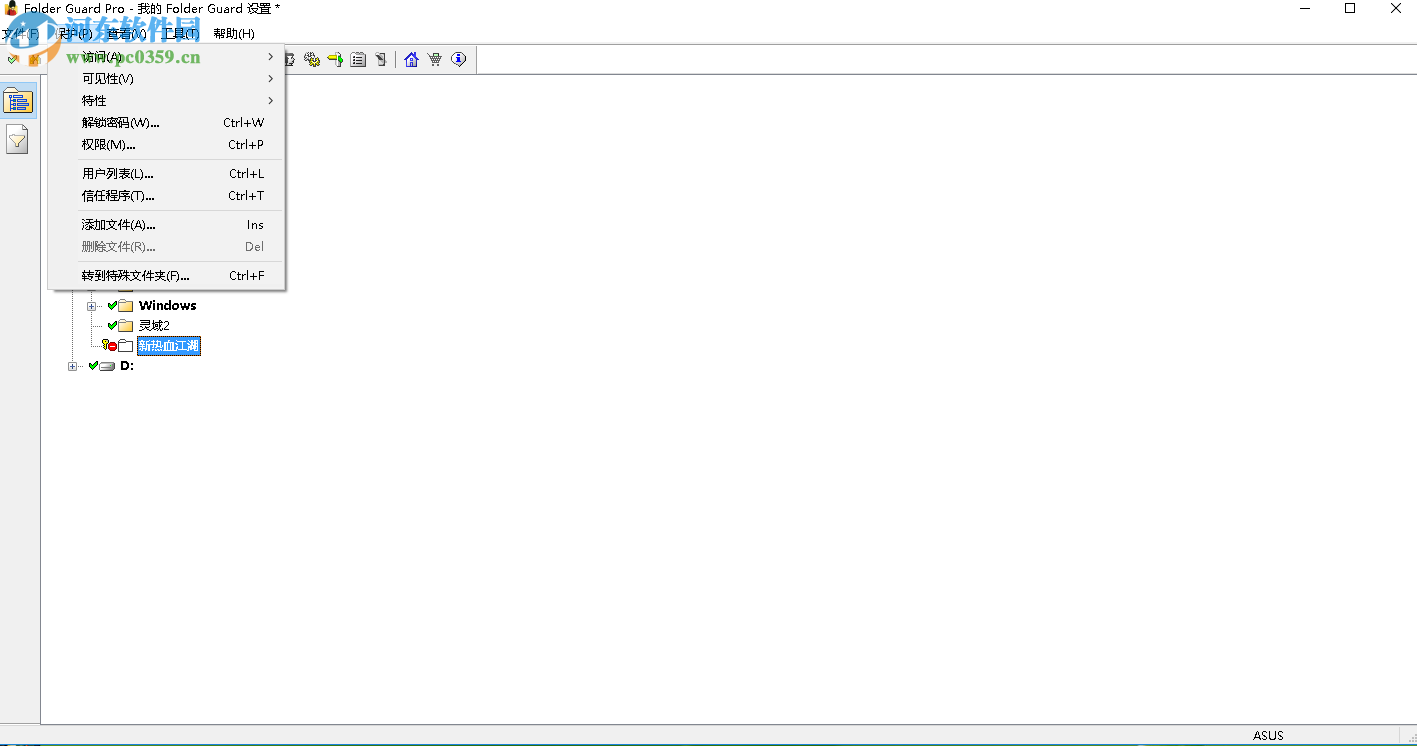Expand the 访问(A) submenu

coord(167,57)
